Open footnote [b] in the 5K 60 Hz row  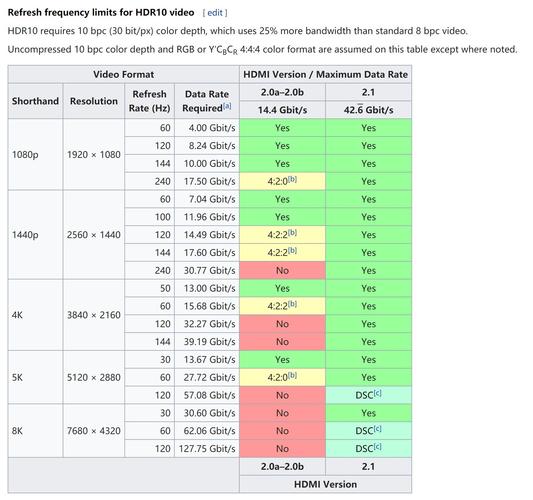(292, 375)
